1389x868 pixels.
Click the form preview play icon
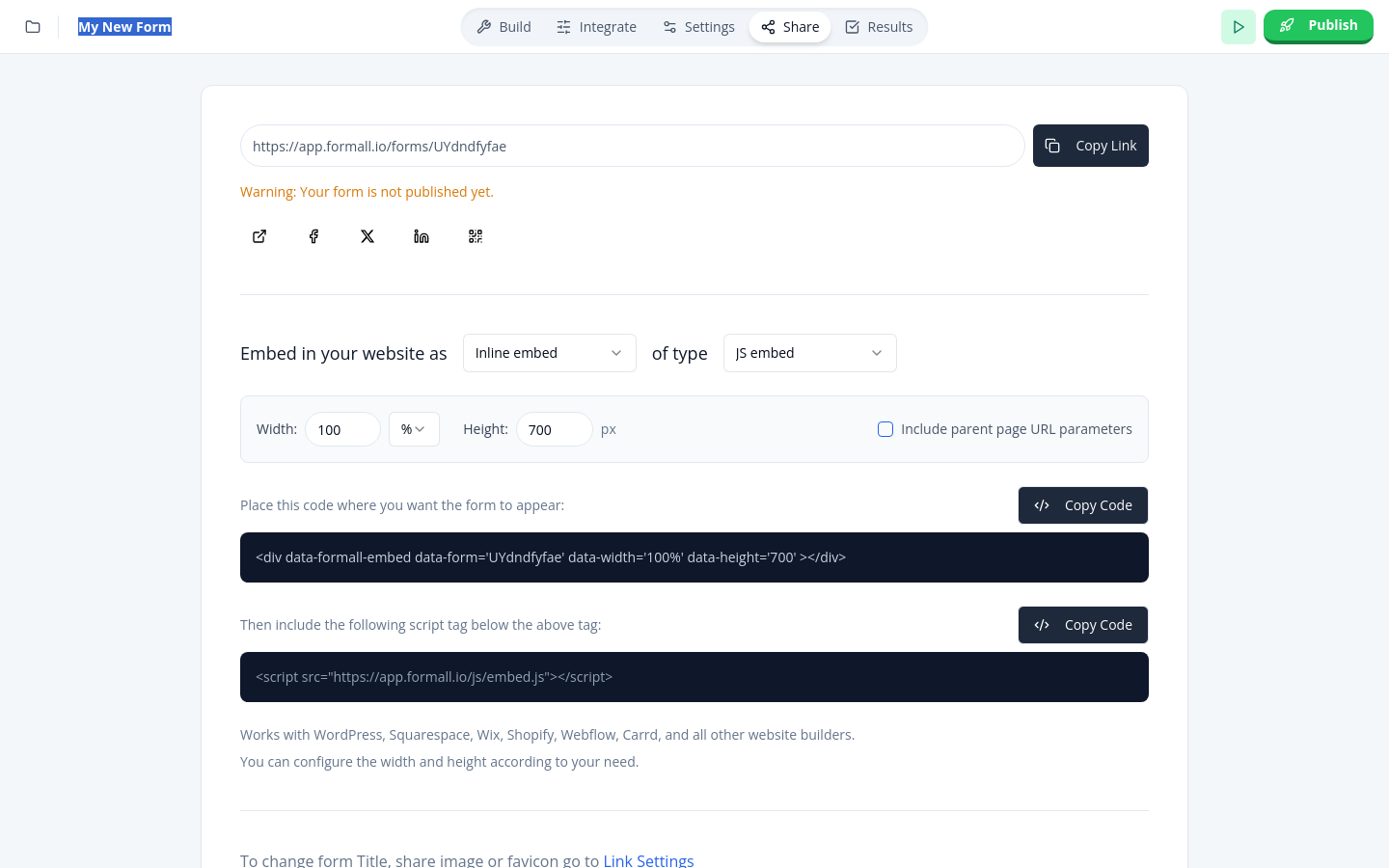tap(1239, 27)
